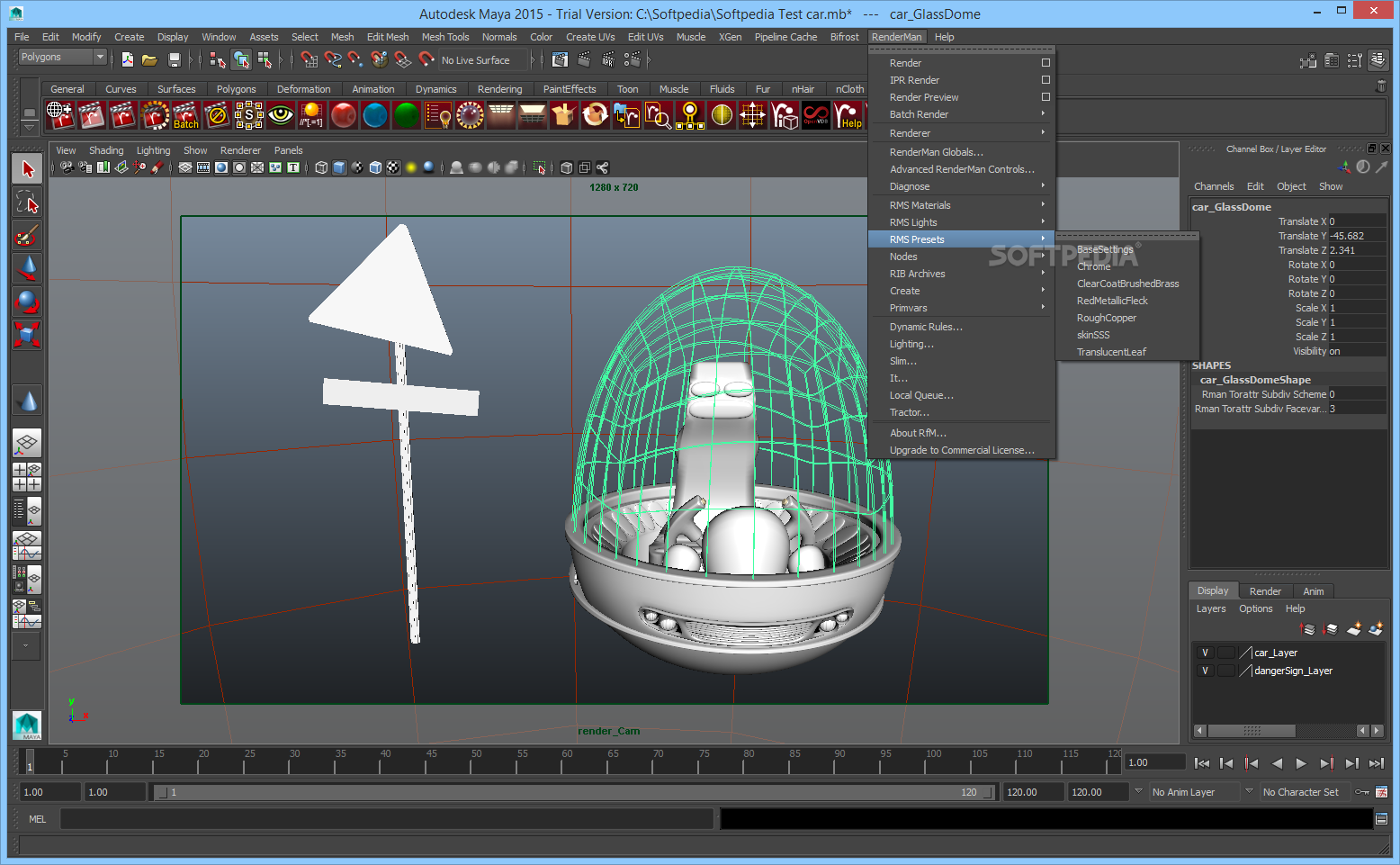Click RenderMan Globals menu entry
The width and height of the screenshot is (1400, 865).
coord(936,152)
